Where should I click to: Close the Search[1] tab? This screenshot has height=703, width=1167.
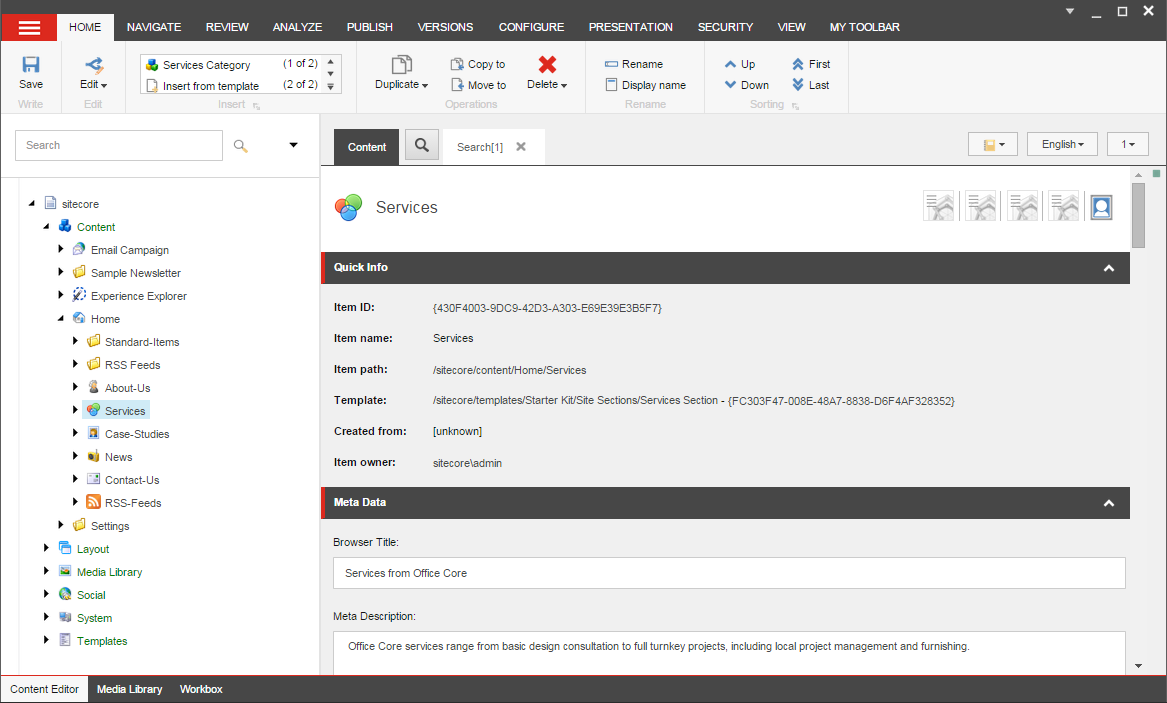[x=521, y=147]
